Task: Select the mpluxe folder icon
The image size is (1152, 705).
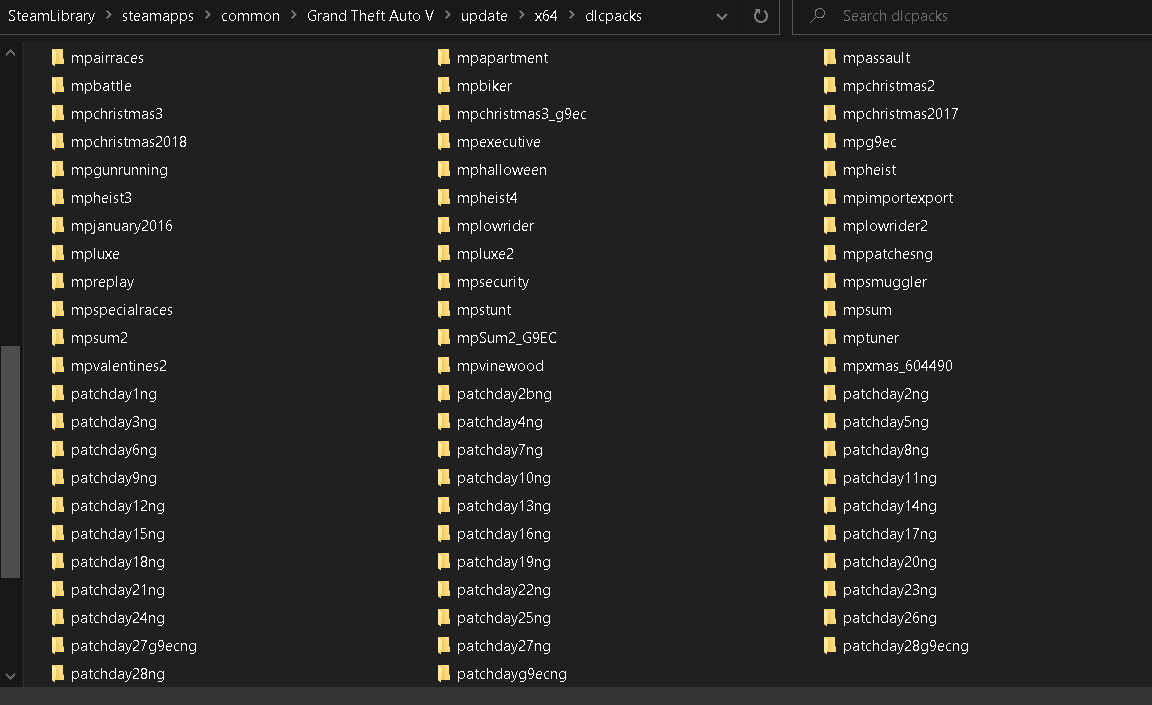Action: pyautogui.click(x=58, y=253)
